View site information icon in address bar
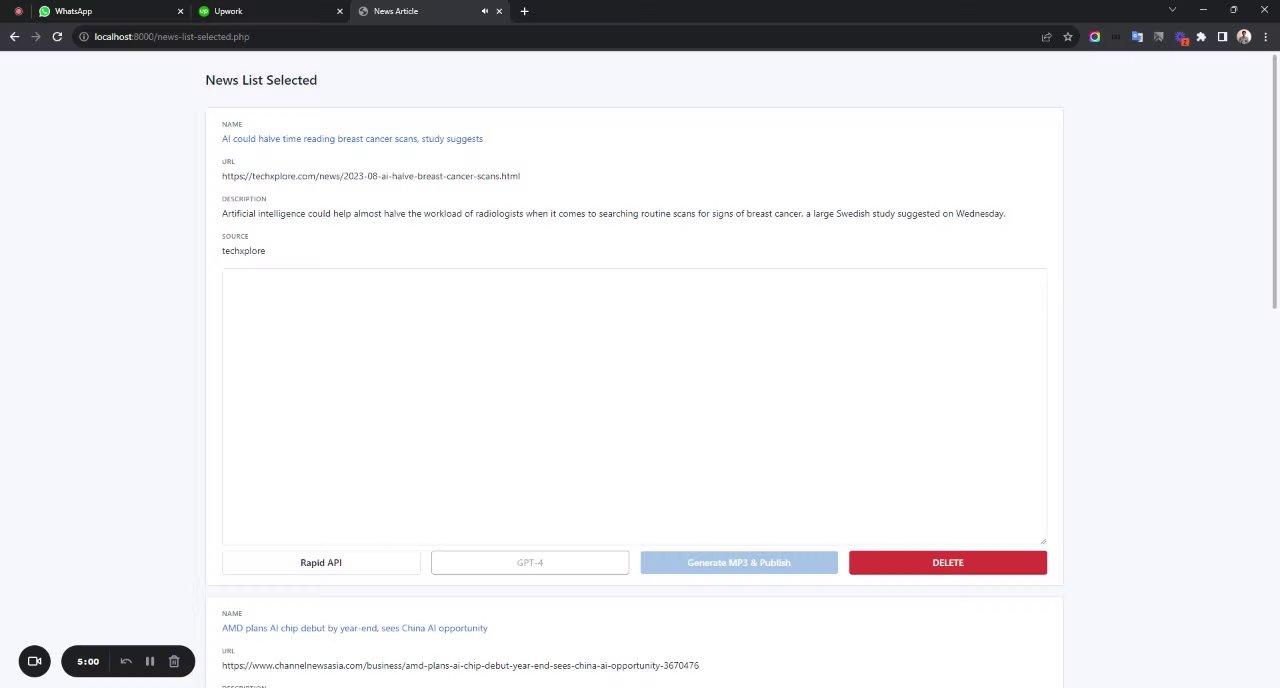 coord(84,37)
